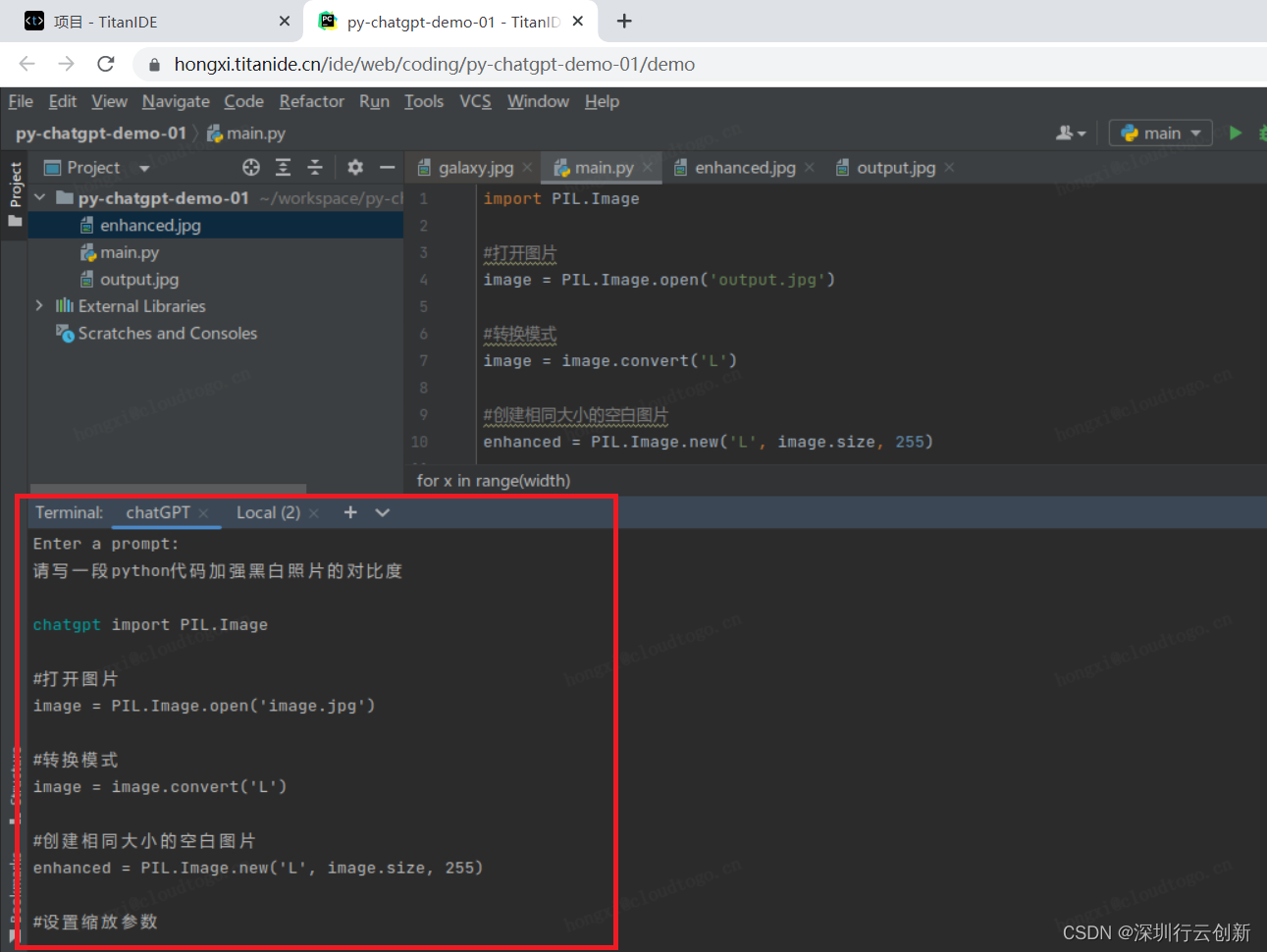Image resolution: width=1267 pixels, height=952 pixels.
Task: Open the Tools menu
Action: click(424, 101)
